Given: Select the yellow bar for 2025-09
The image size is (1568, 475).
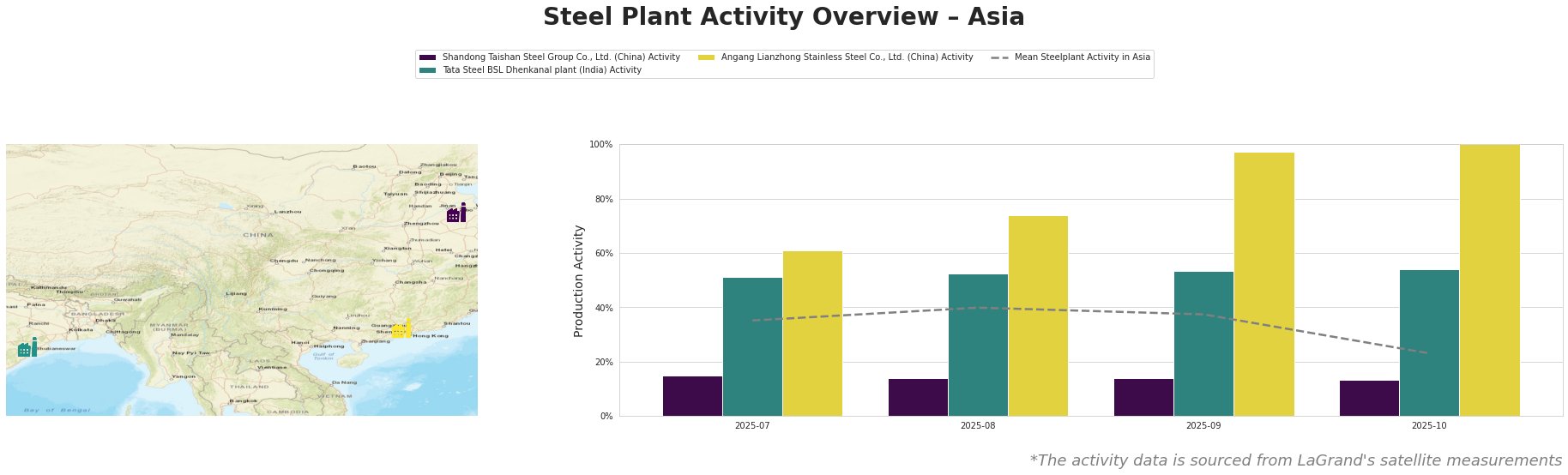Looking at the screenshot, I should point(1263,284).
